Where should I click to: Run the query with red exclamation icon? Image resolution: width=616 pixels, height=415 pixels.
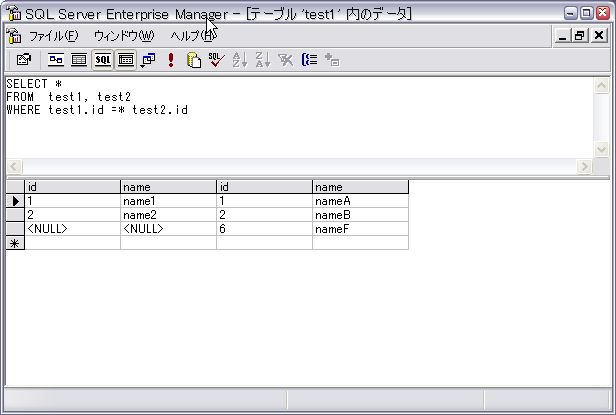171,60
